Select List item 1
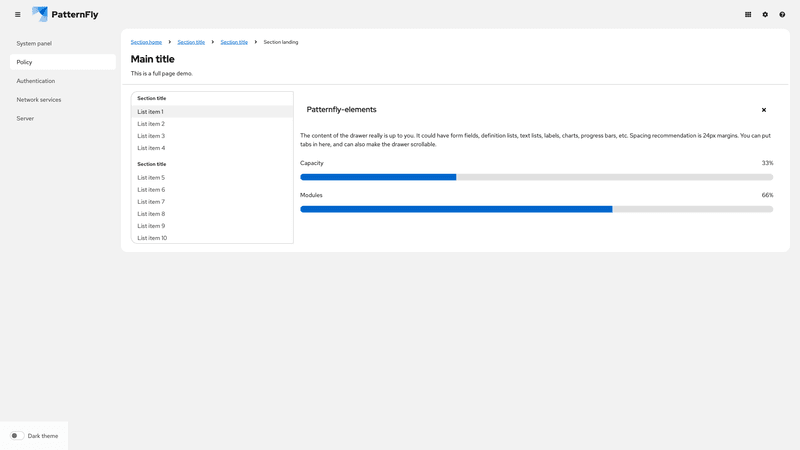The height and width of the screenshot is (450, 800). tap(150, 112)
